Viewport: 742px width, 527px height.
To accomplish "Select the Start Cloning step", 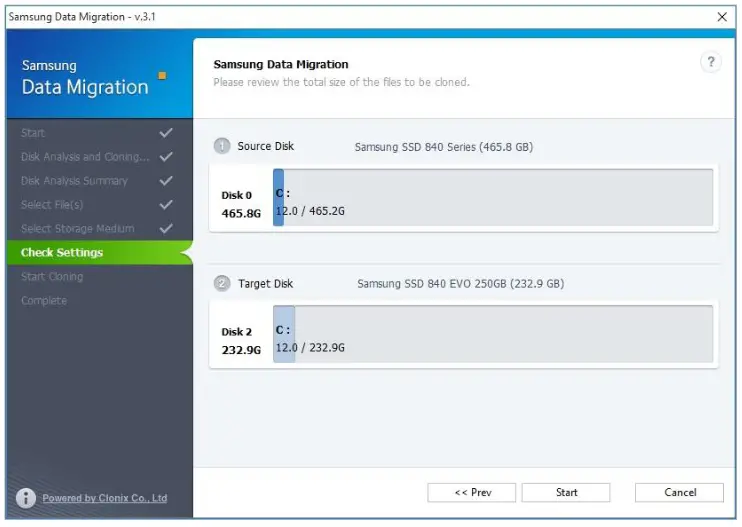I will [x=99, y=277].
